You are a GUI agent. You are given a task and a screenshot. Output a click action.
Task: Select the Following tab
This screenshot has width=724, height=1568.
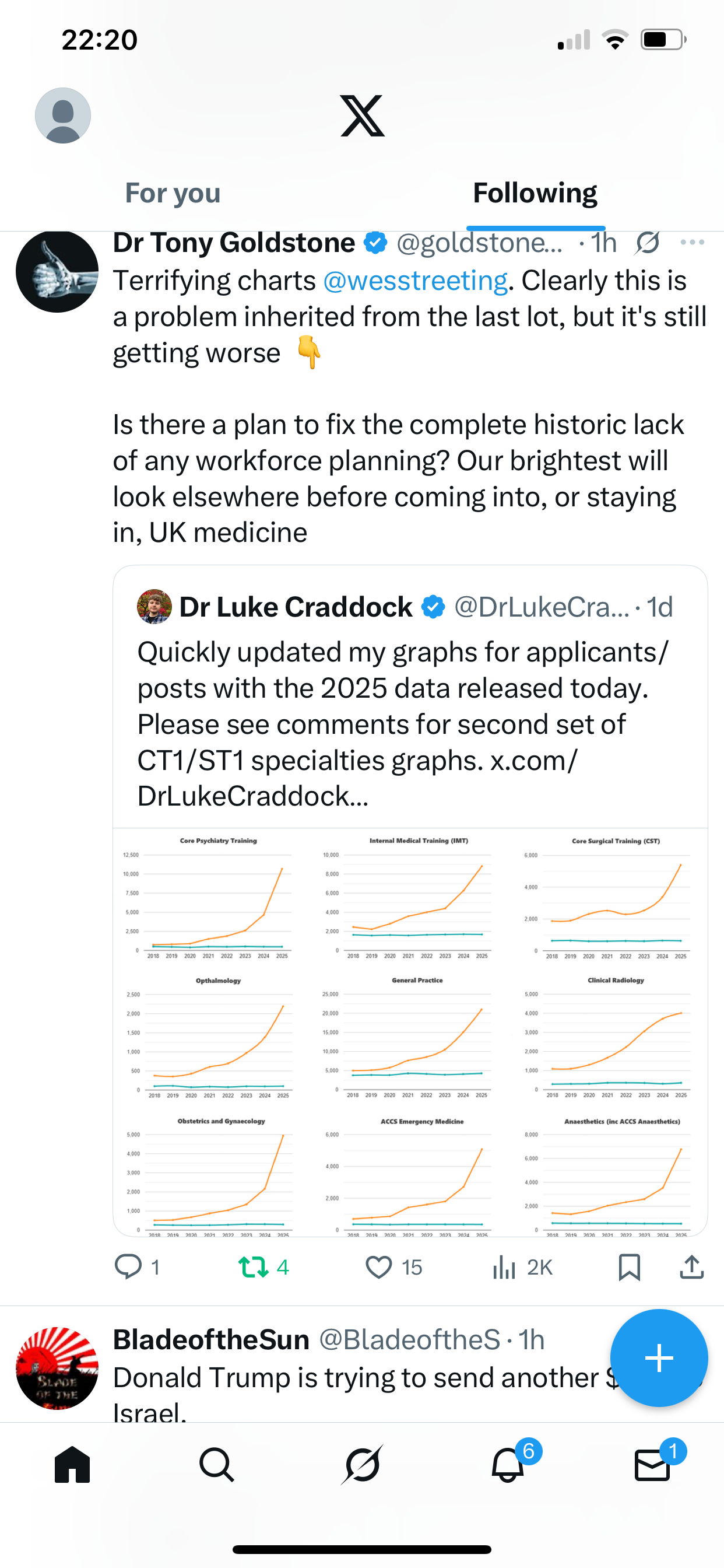[x=535, y=194]
